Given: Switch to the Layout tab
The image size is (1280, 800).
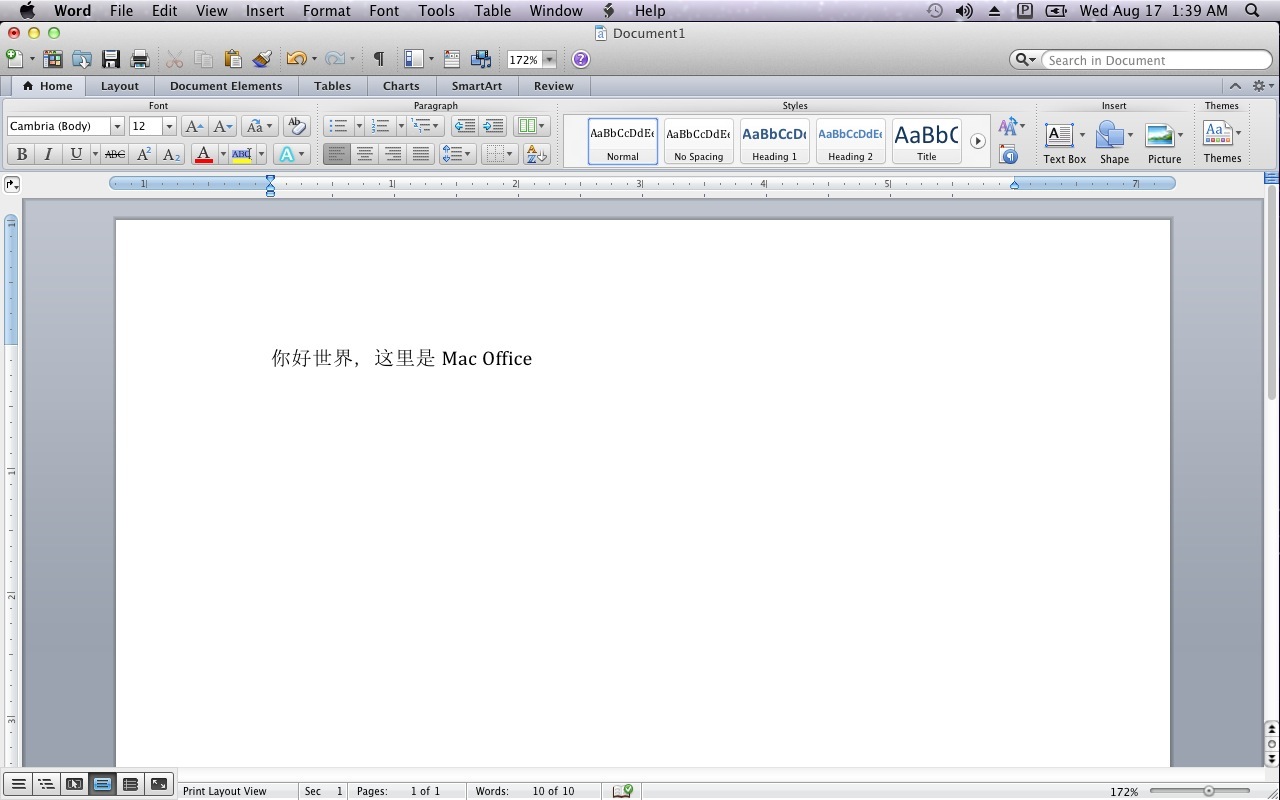Looking at the screenshot, I should [x=120, y=86].
